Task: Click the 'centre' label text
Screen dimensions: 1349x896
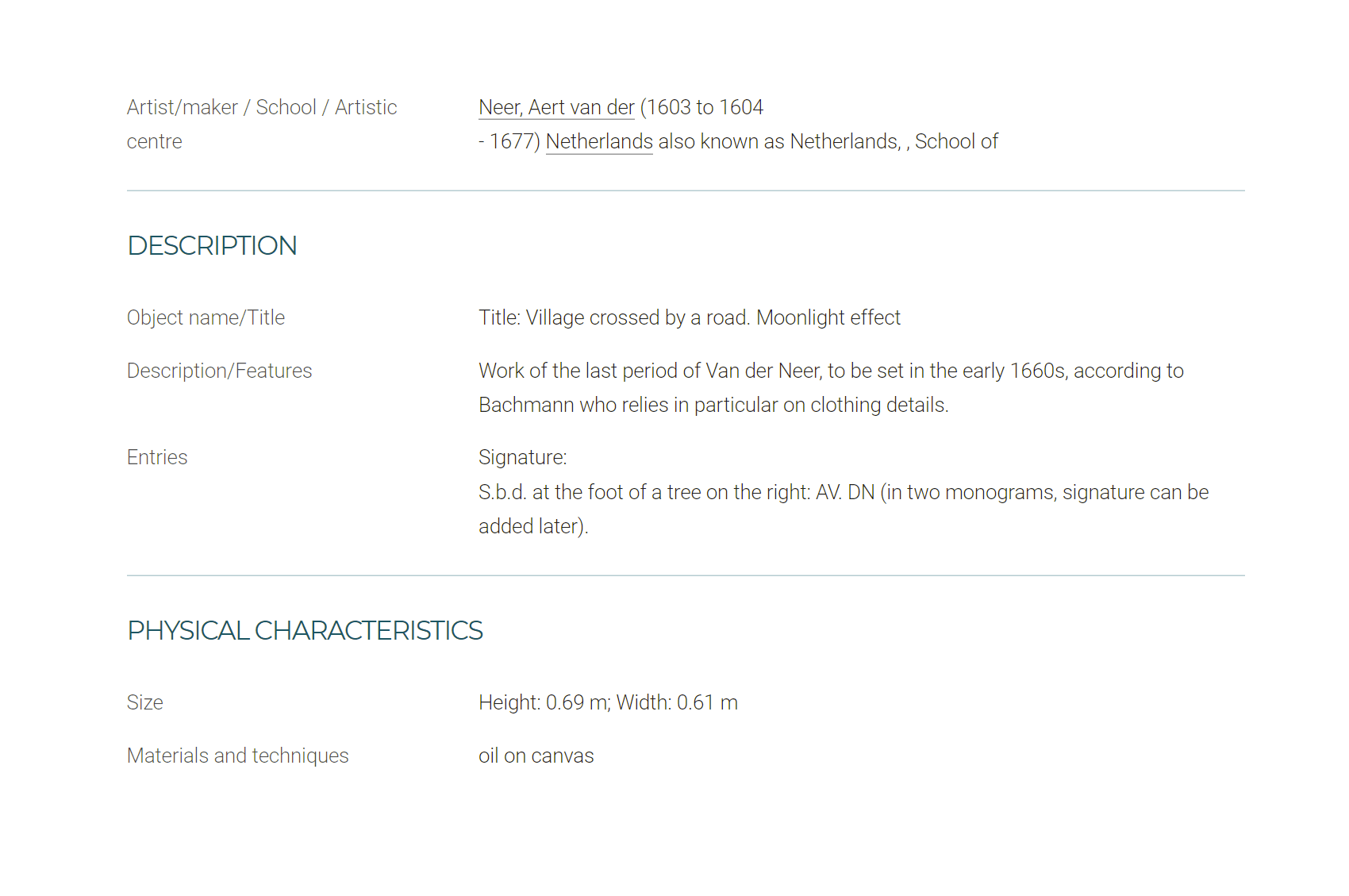Action: point(155,141)
